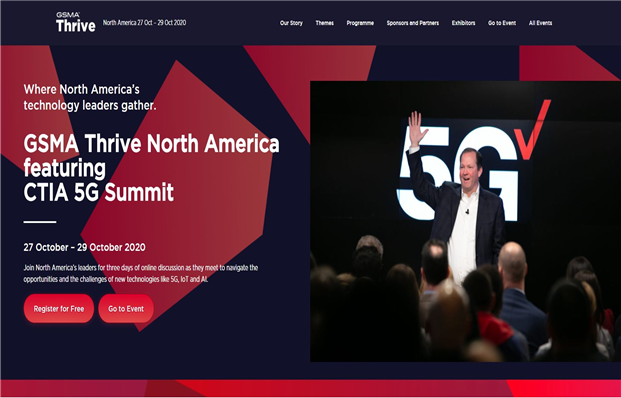Click header text North America 27 Oct – 29 Oct 2020
The width and height of the screenshot is (621, 398).
point(145,23)
